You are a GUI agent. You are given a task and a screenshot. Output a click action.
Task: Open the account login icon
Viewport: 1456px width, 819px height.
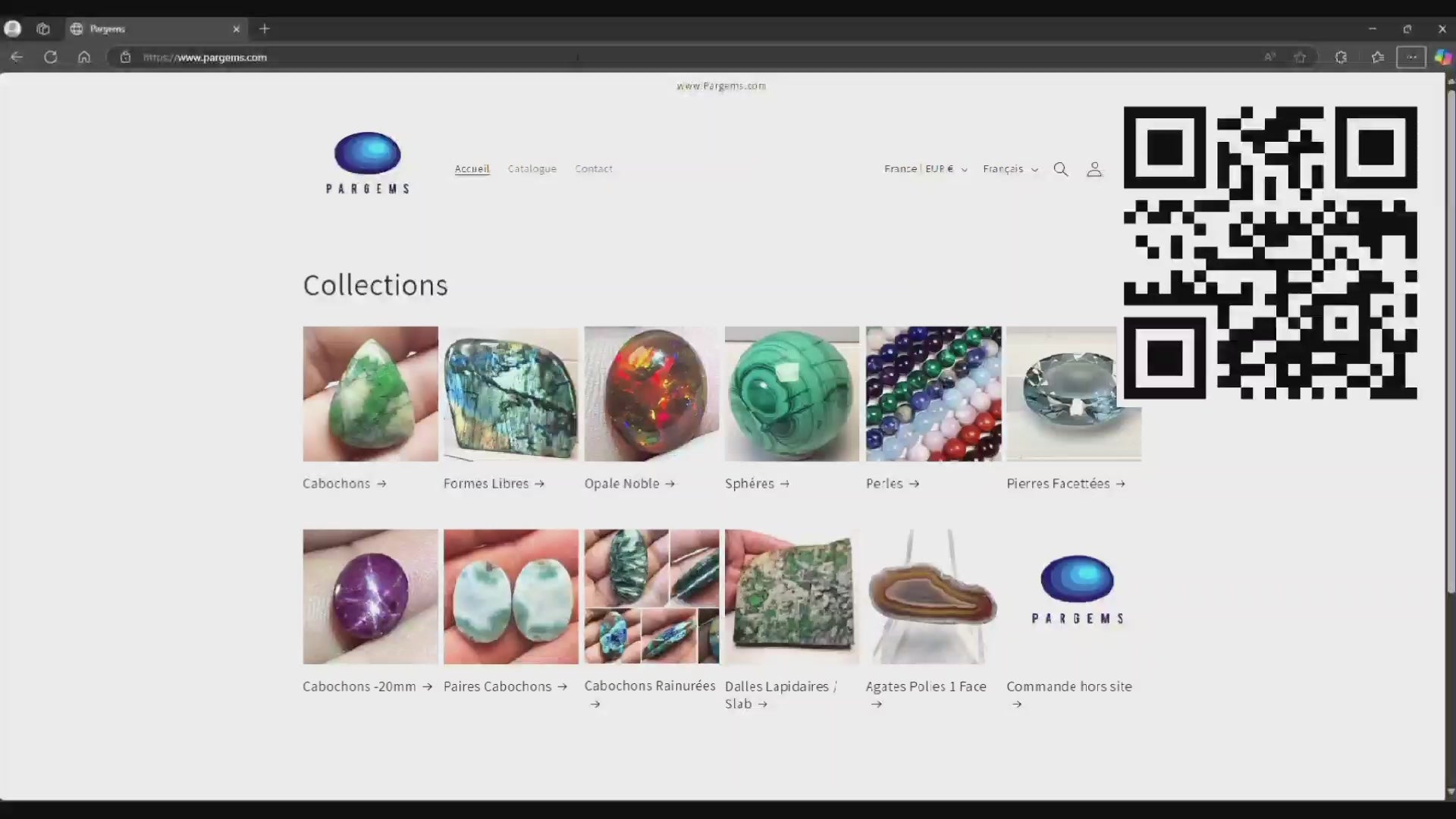(1094, 169)
